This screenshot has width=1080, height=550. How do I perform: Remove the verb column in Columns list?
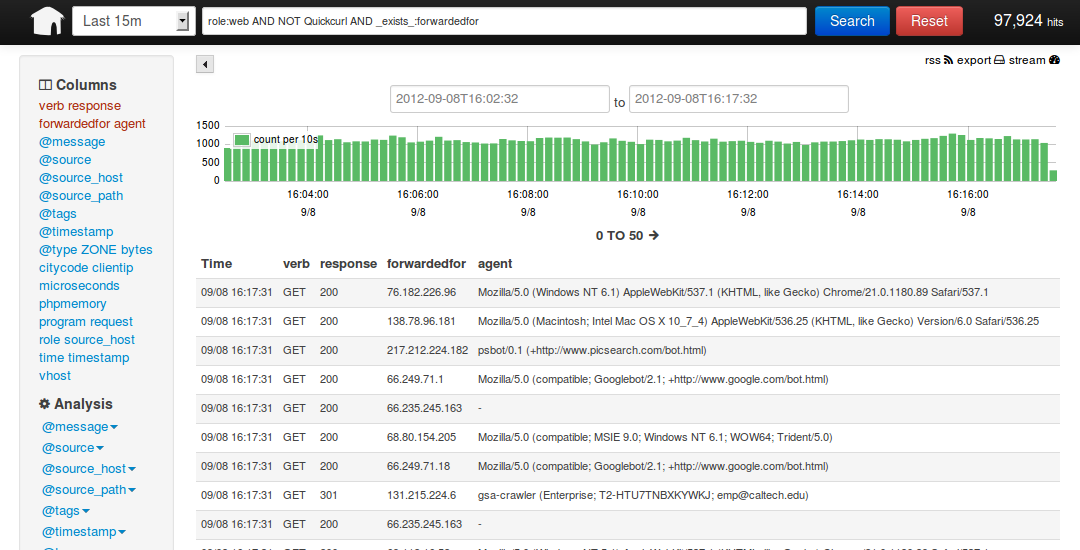(x=52, y=106)
